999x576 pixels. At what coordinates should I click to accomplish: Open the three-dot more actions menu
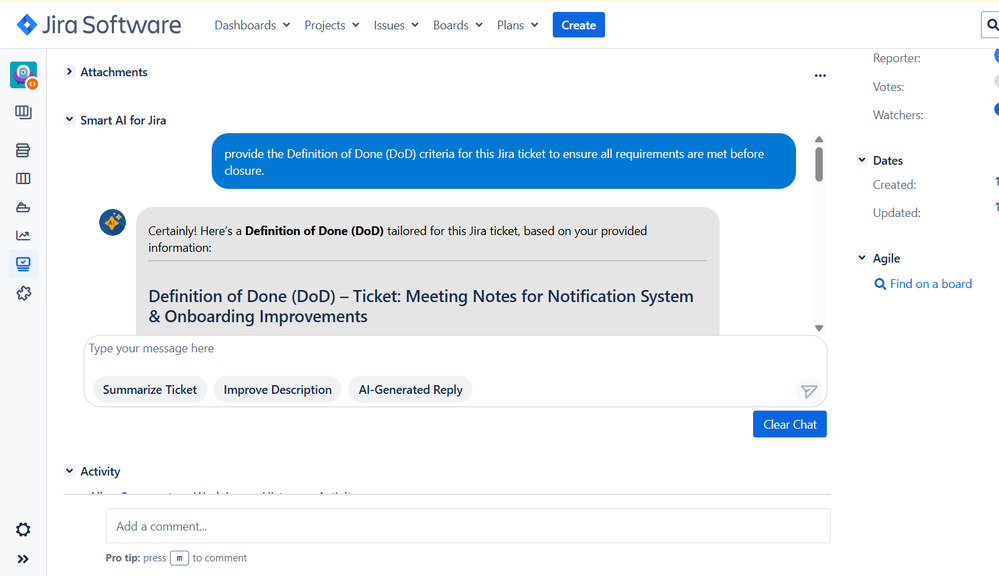pyautogui.click(x=820, y=75)
